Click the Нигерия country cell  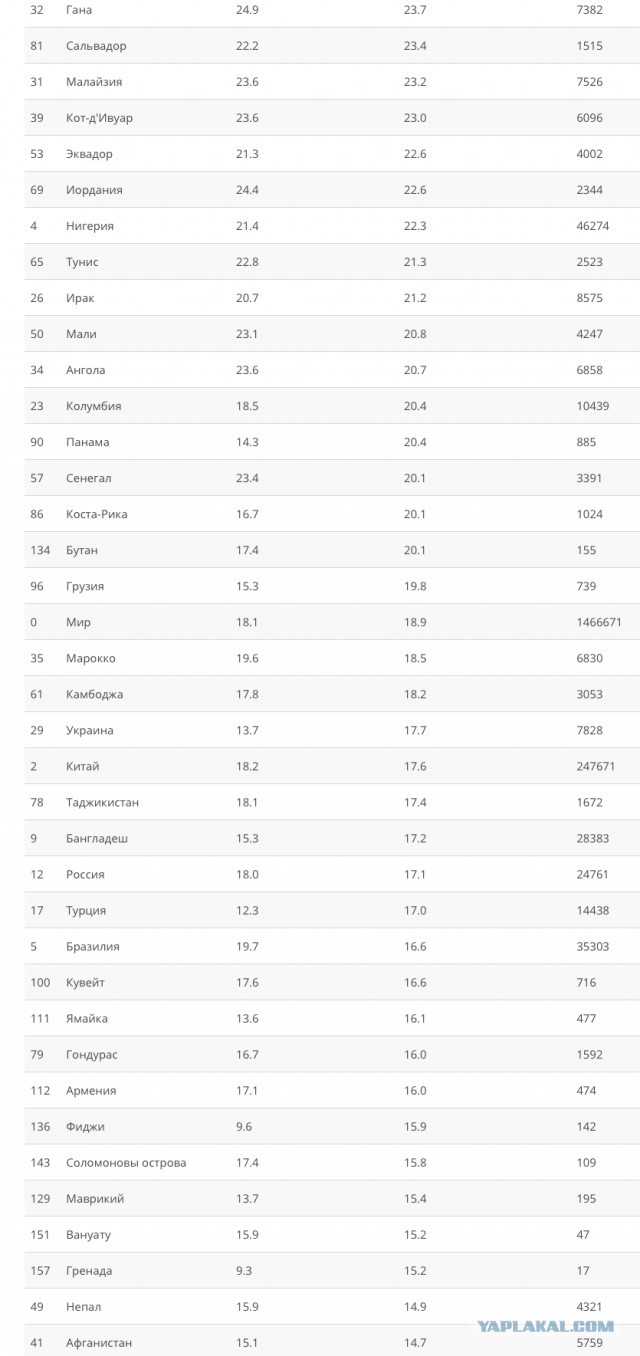[x=90, y=226]
